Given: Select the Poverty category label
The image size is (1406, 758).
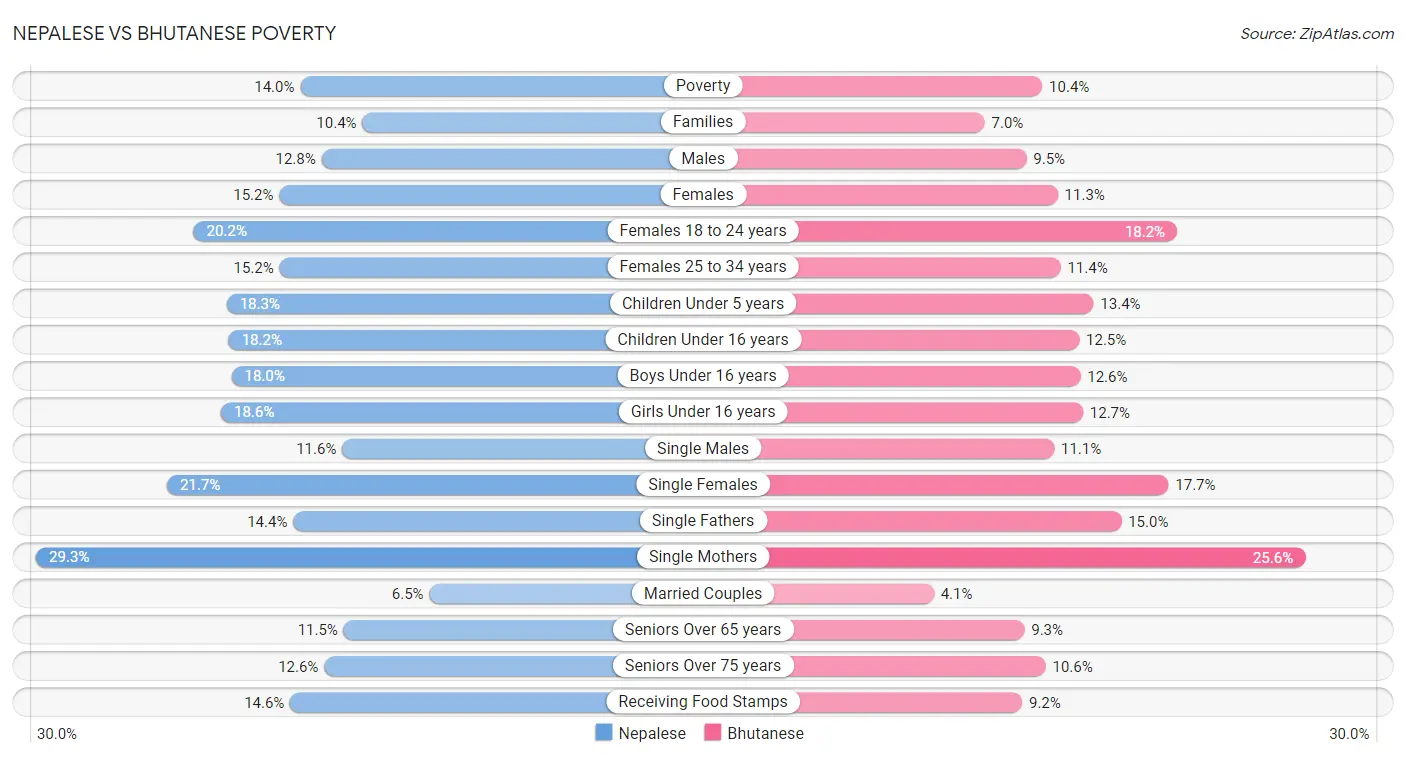Looking at the screenshot, I should pyautogui.click(x=703, y=86).
